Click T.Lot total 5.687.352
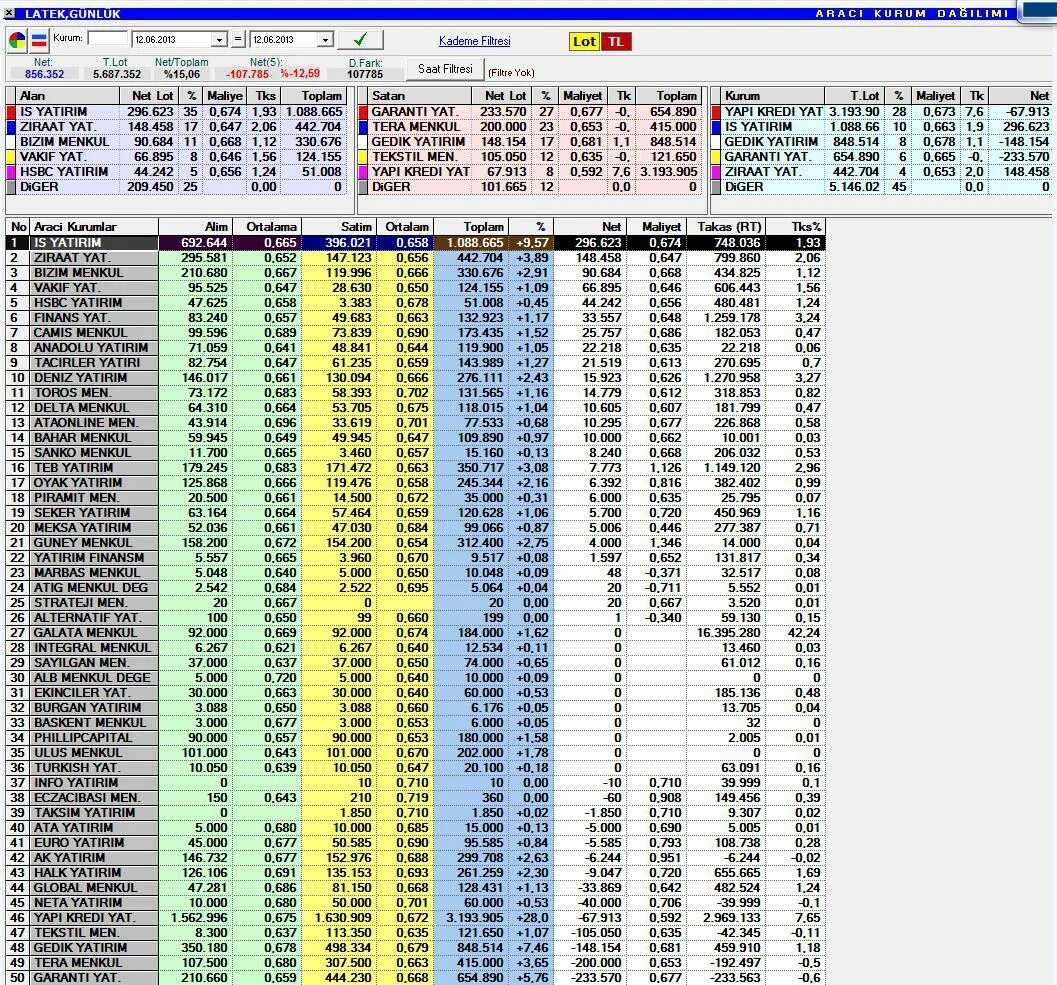 coord(117,74)
